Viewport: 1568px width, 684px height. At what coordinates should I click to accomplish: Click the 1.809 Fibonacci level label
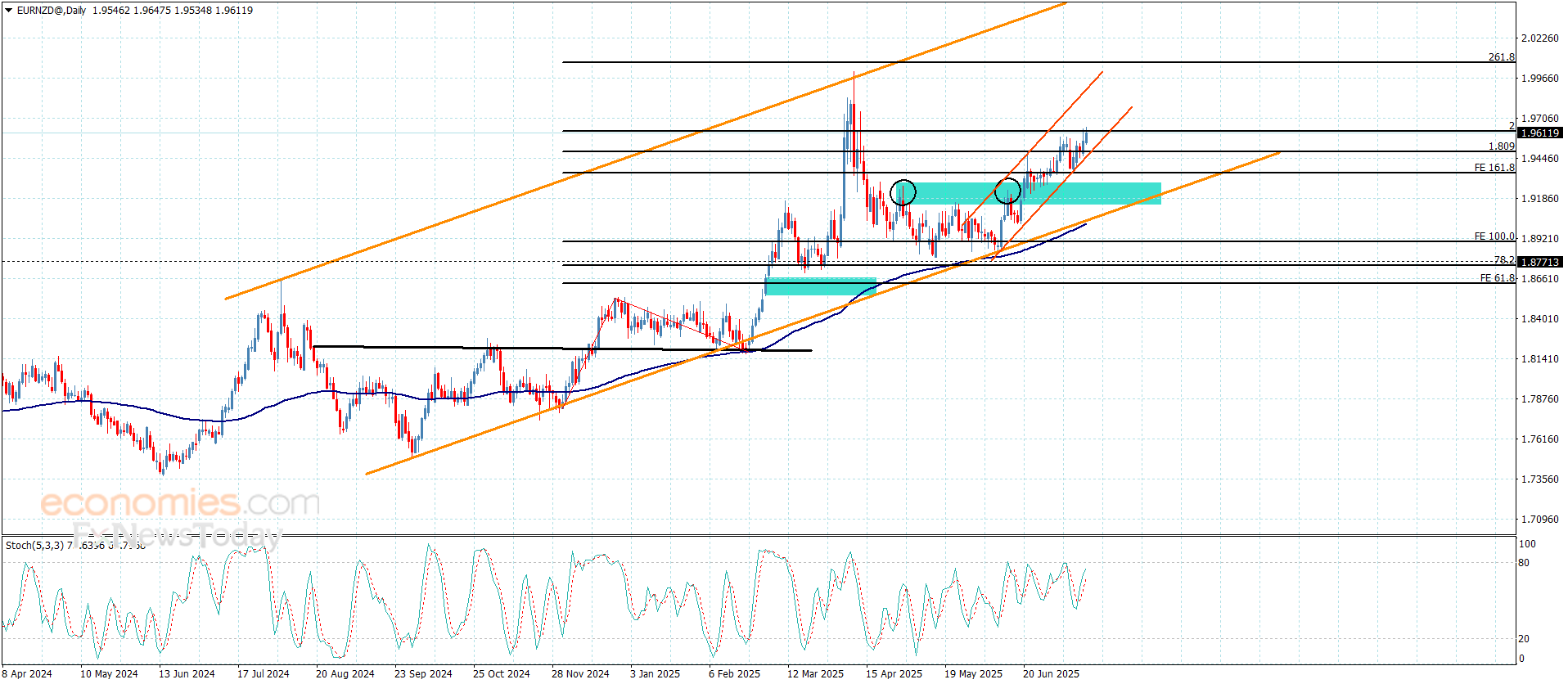pyautogui.click(x=1501, y=146)
